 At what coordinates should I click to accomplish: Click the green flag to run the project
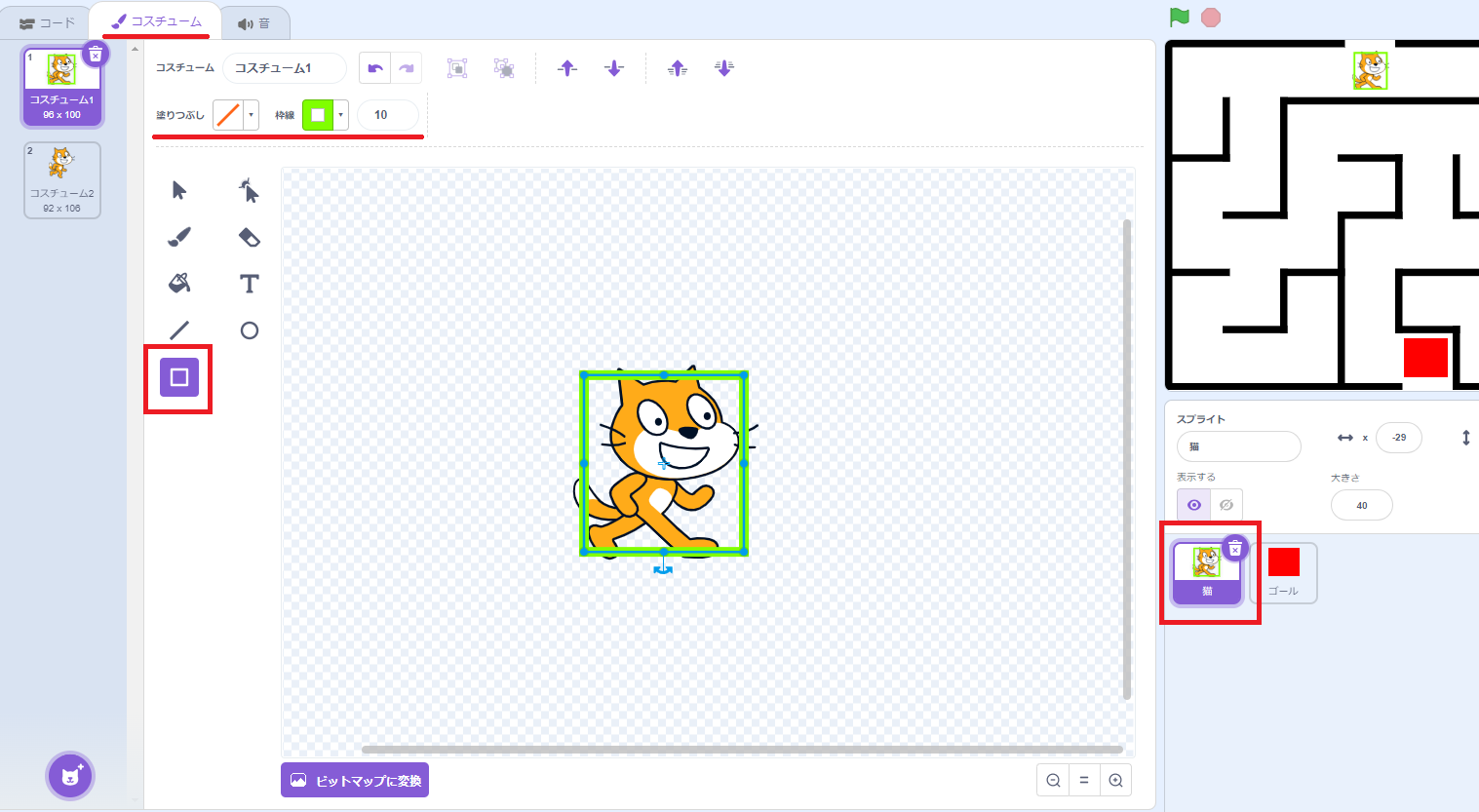click(x=1180, y=17)
